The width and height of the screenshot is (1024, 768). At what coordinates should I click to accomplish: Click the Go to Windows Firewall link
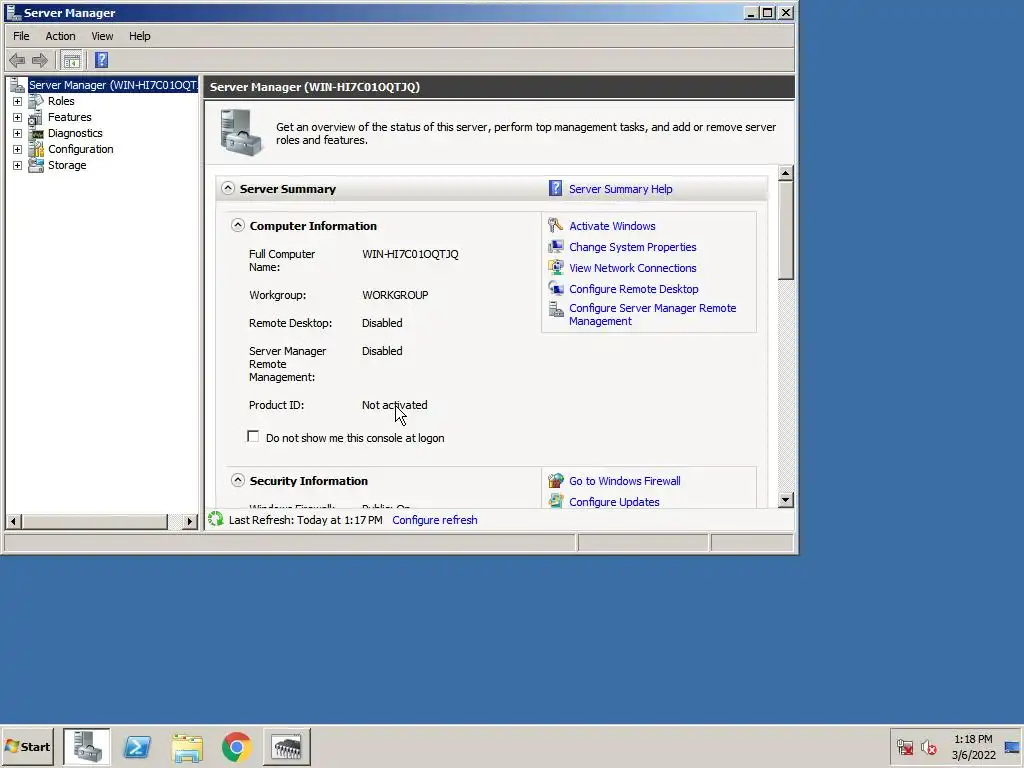[x=624, y=481]
